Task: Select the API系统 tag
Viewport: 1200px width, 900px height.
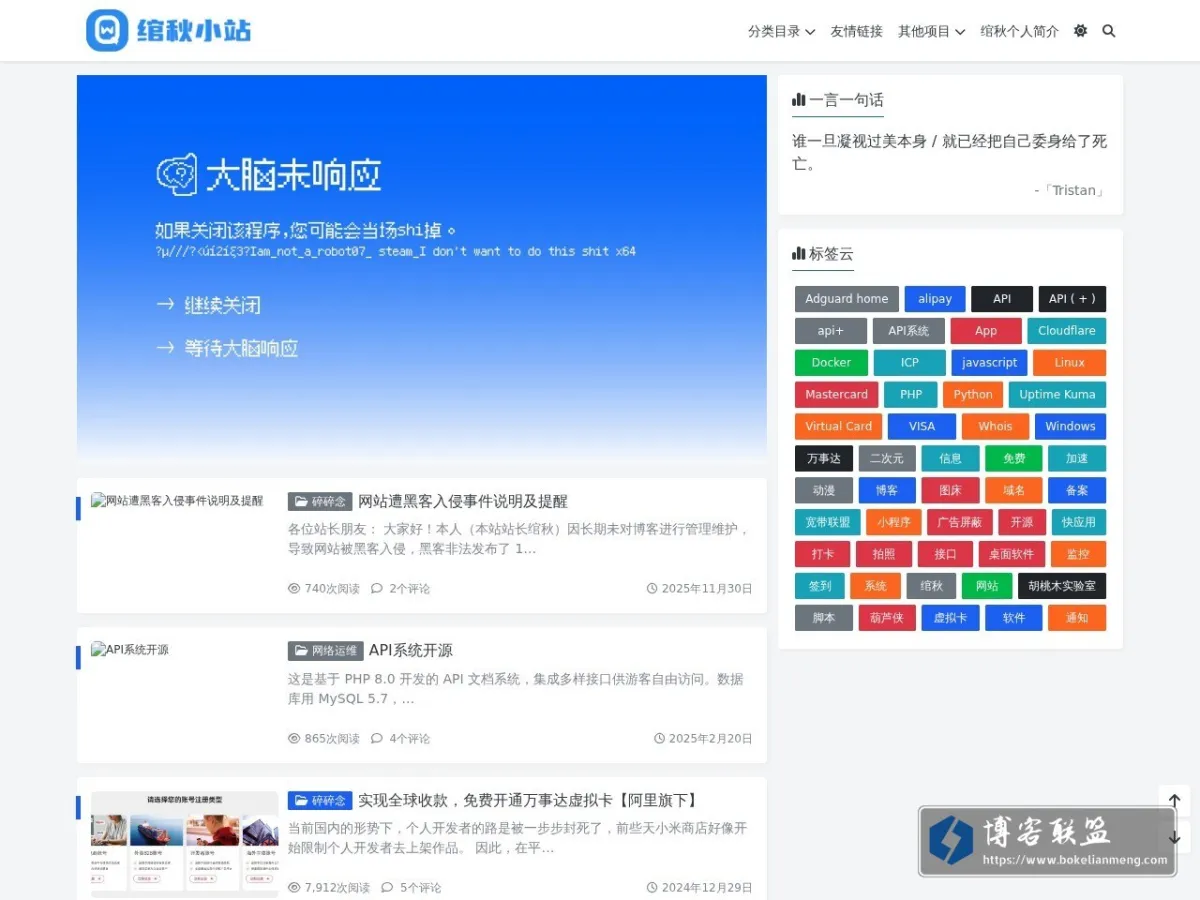Action: [909, 331]
